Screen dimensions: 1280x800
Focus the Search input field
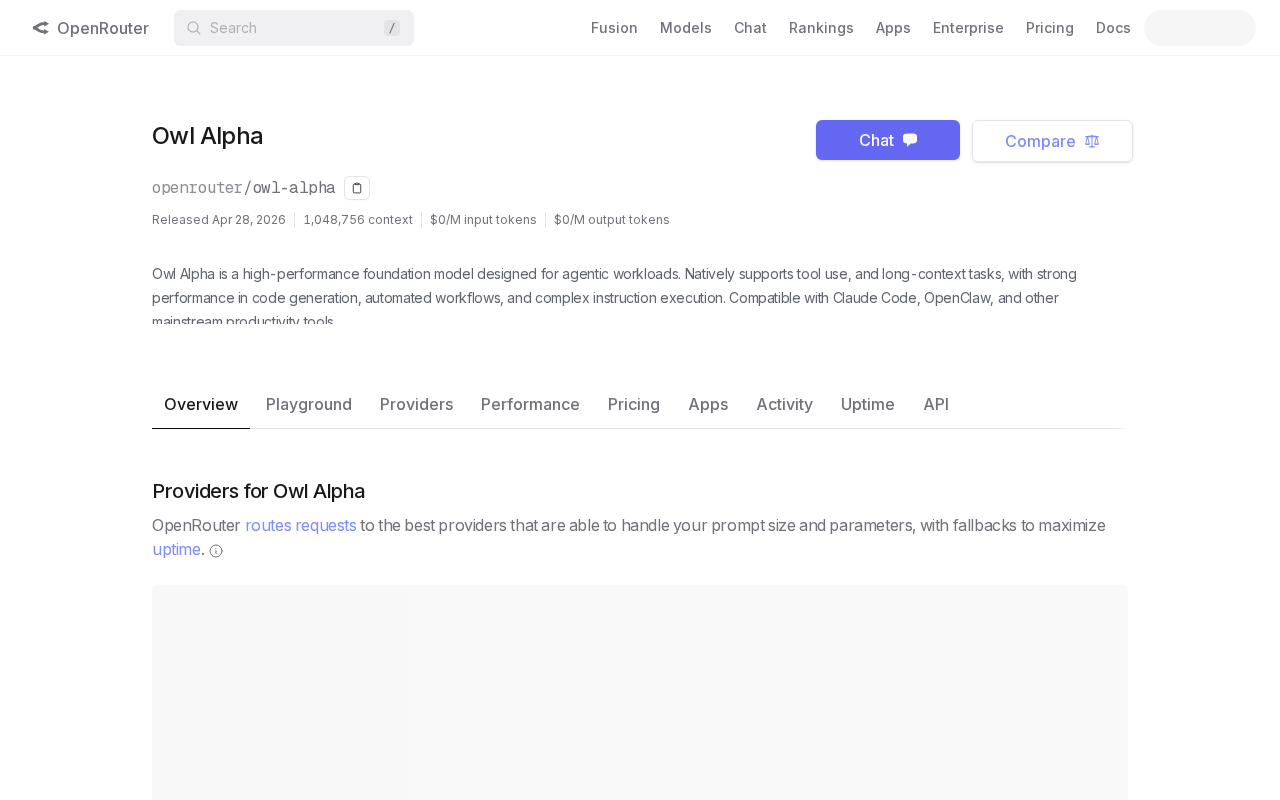point(294,28)
